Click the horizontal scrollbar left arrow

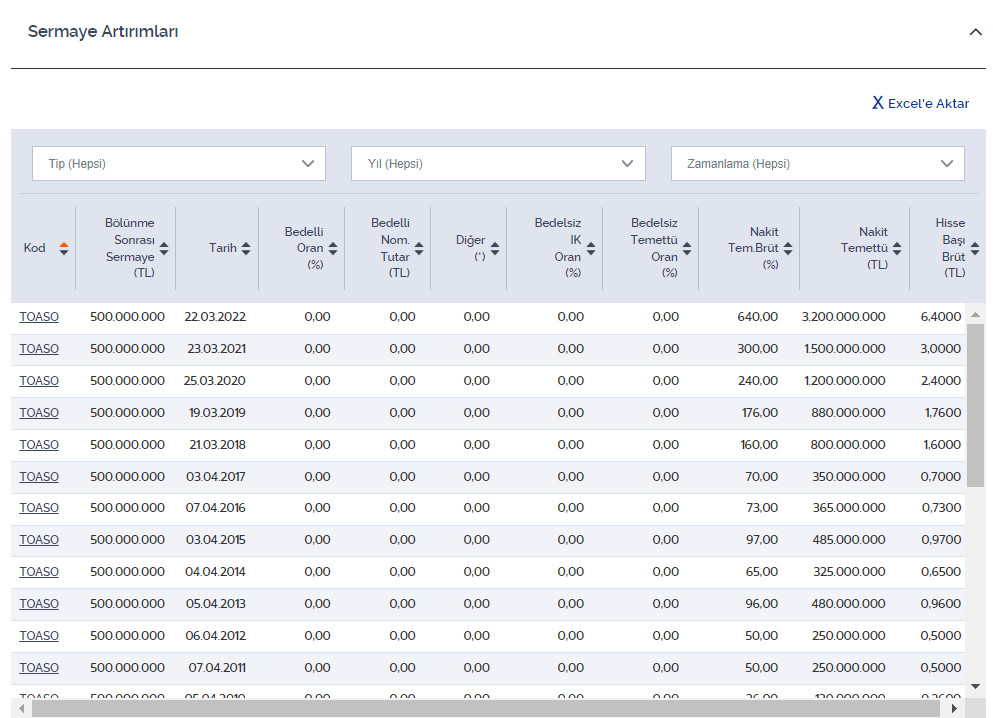[22, 708]
